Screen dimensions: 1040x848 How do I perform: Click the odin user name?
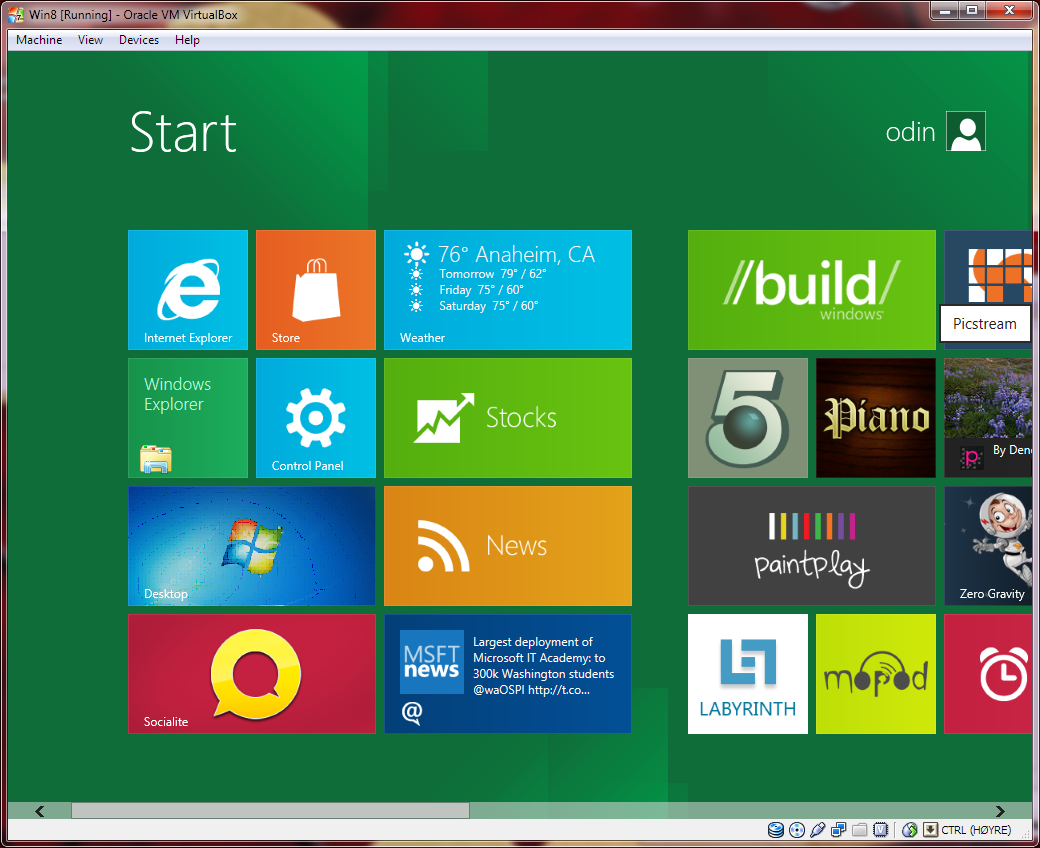click(x=910, y=132)
